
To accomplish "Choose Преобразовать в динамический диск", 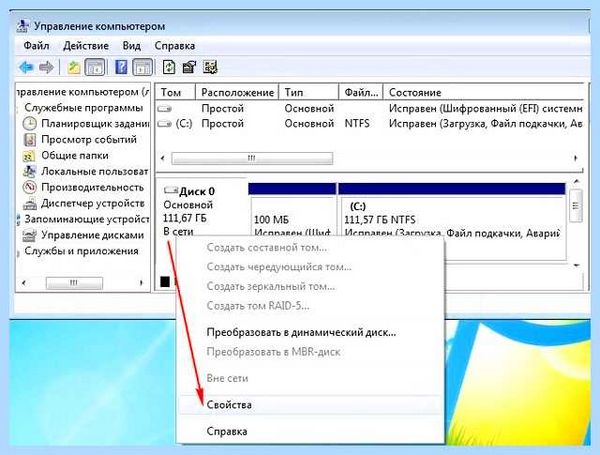I will [310, 332].
